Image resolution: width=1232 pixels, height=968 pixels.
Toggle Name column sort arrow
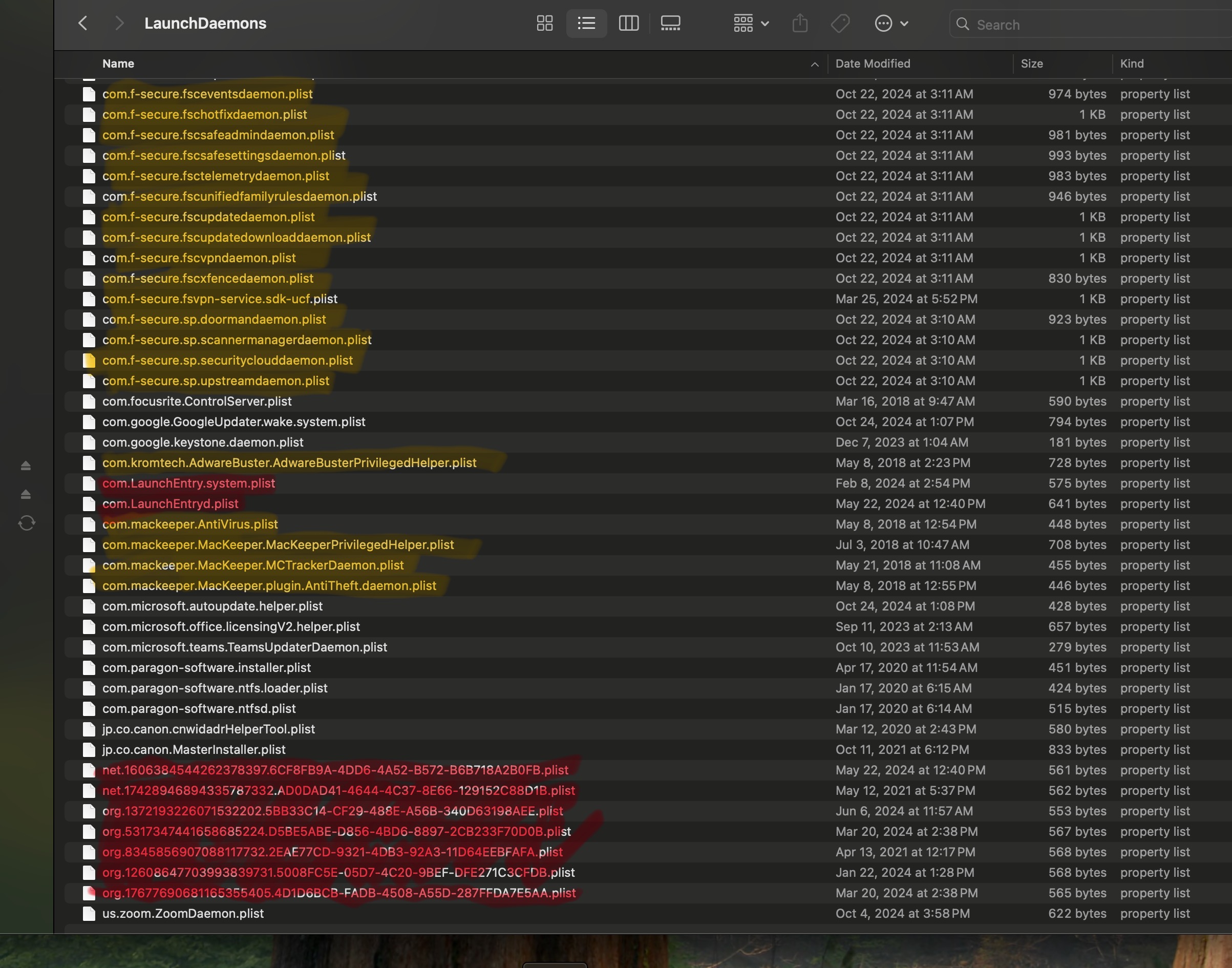point(814,64)
